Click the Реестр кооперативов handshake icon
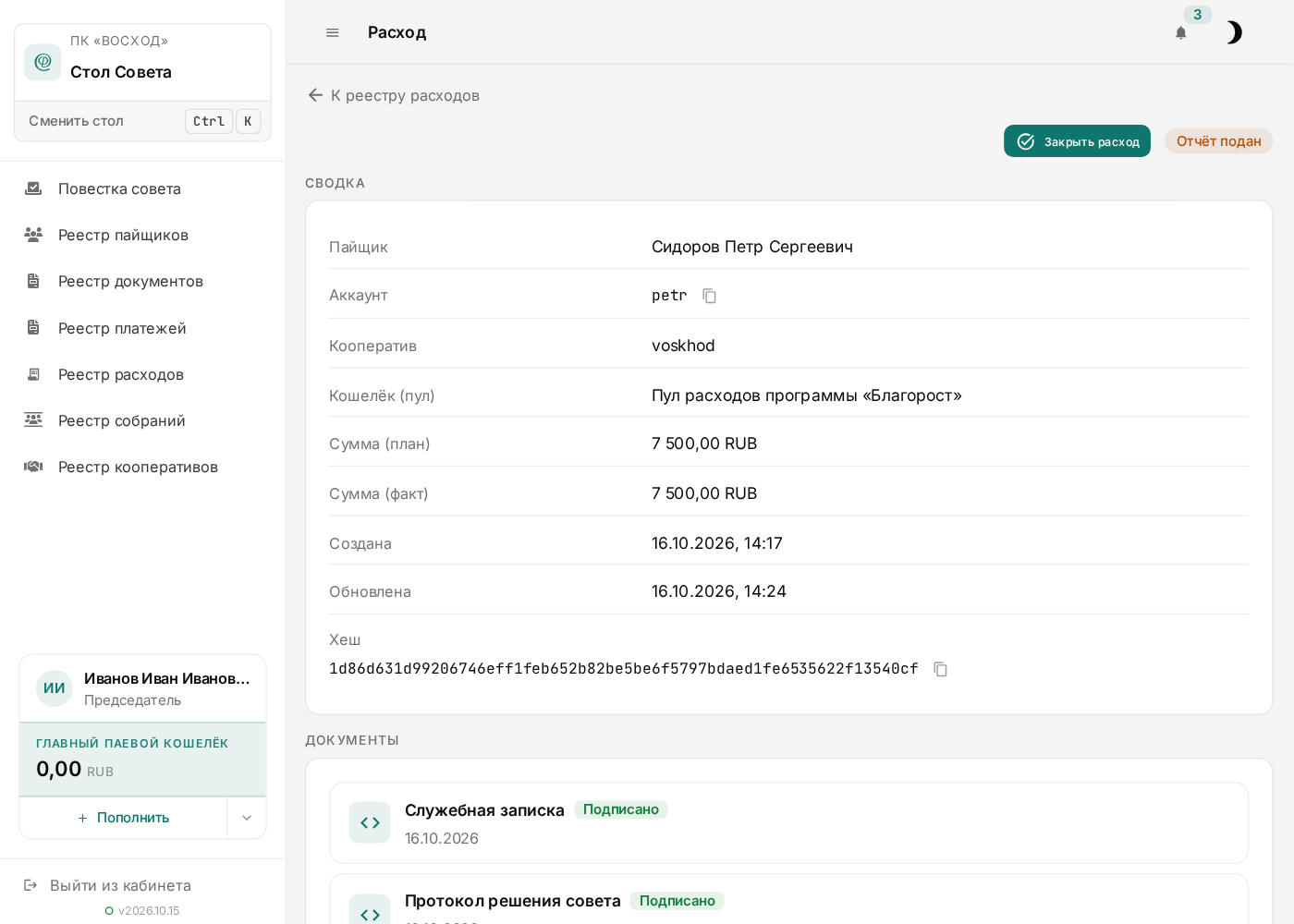The height and width of the screenshot is (924, 1294). (x=33, y=467)
